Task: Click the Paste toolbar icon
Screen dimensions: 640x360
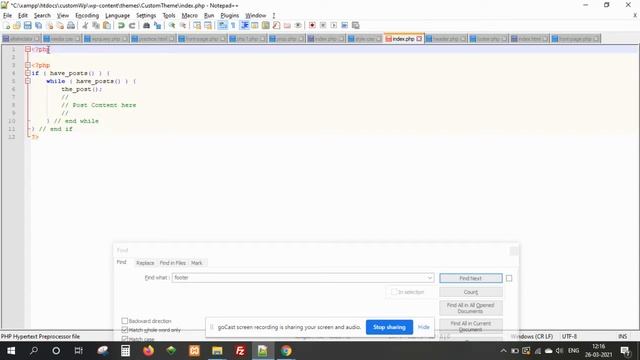Action: [x=107, y=26]
